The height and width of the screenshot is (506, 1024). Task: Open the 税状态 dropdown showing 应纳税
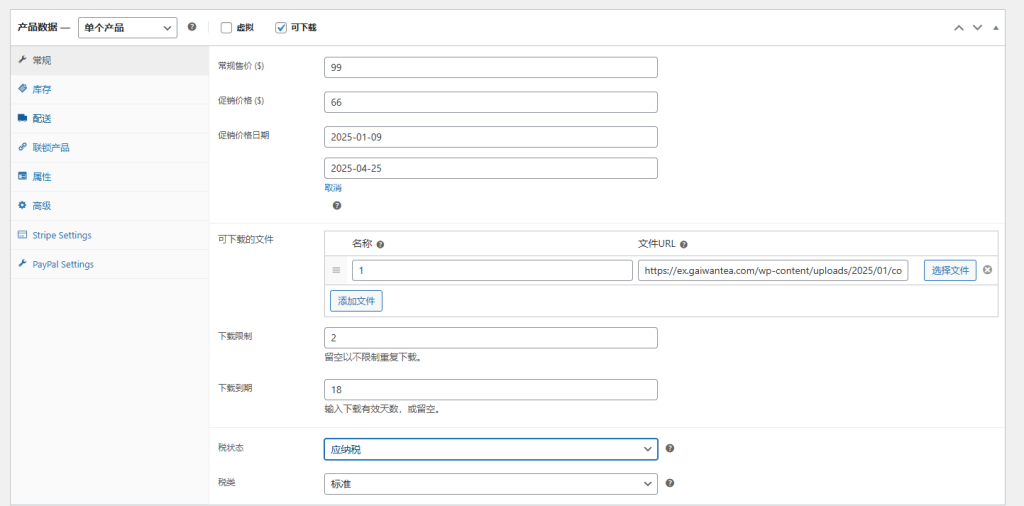pyautogui.click(x=491, y=450)
